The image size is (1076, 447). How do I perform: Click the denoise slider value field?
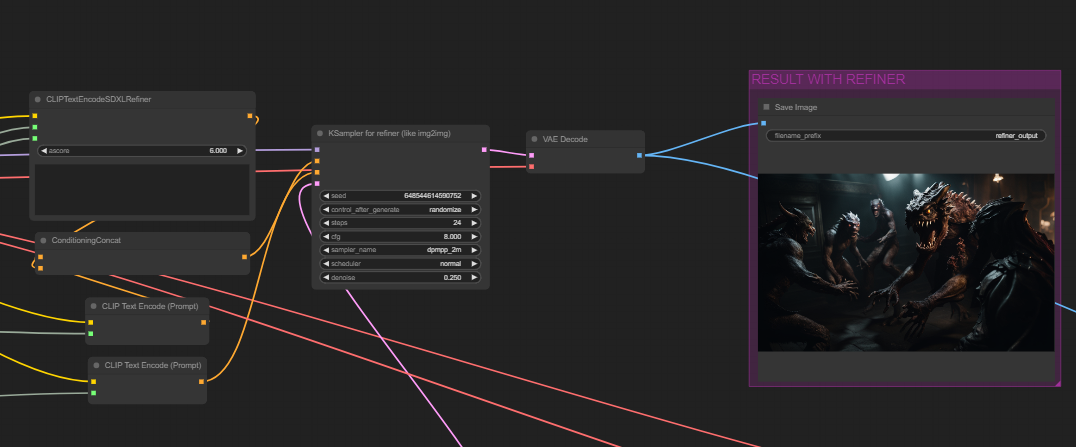(400, 277)
